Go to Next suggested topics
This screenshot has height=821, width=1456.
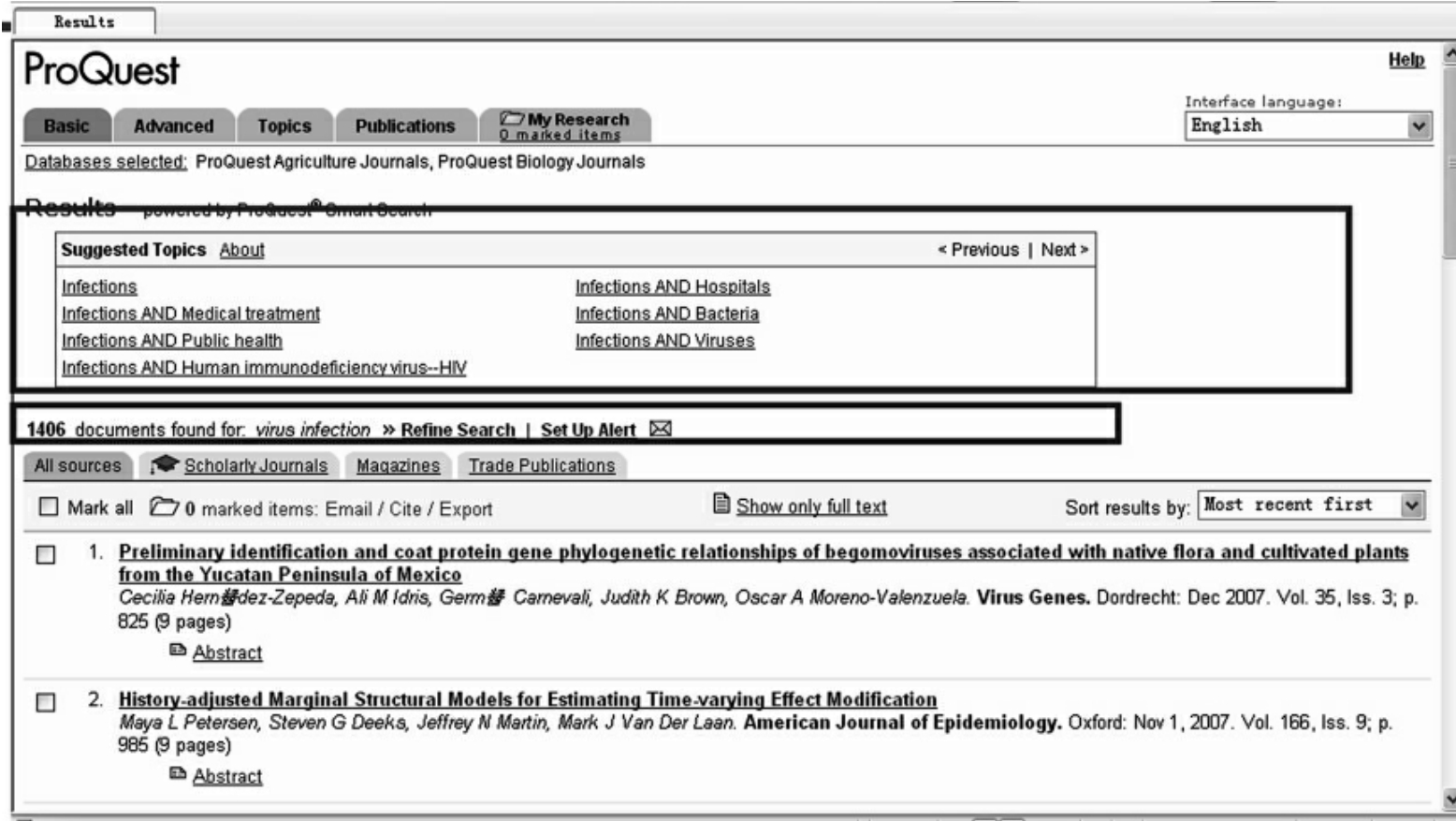point(1065,250)
